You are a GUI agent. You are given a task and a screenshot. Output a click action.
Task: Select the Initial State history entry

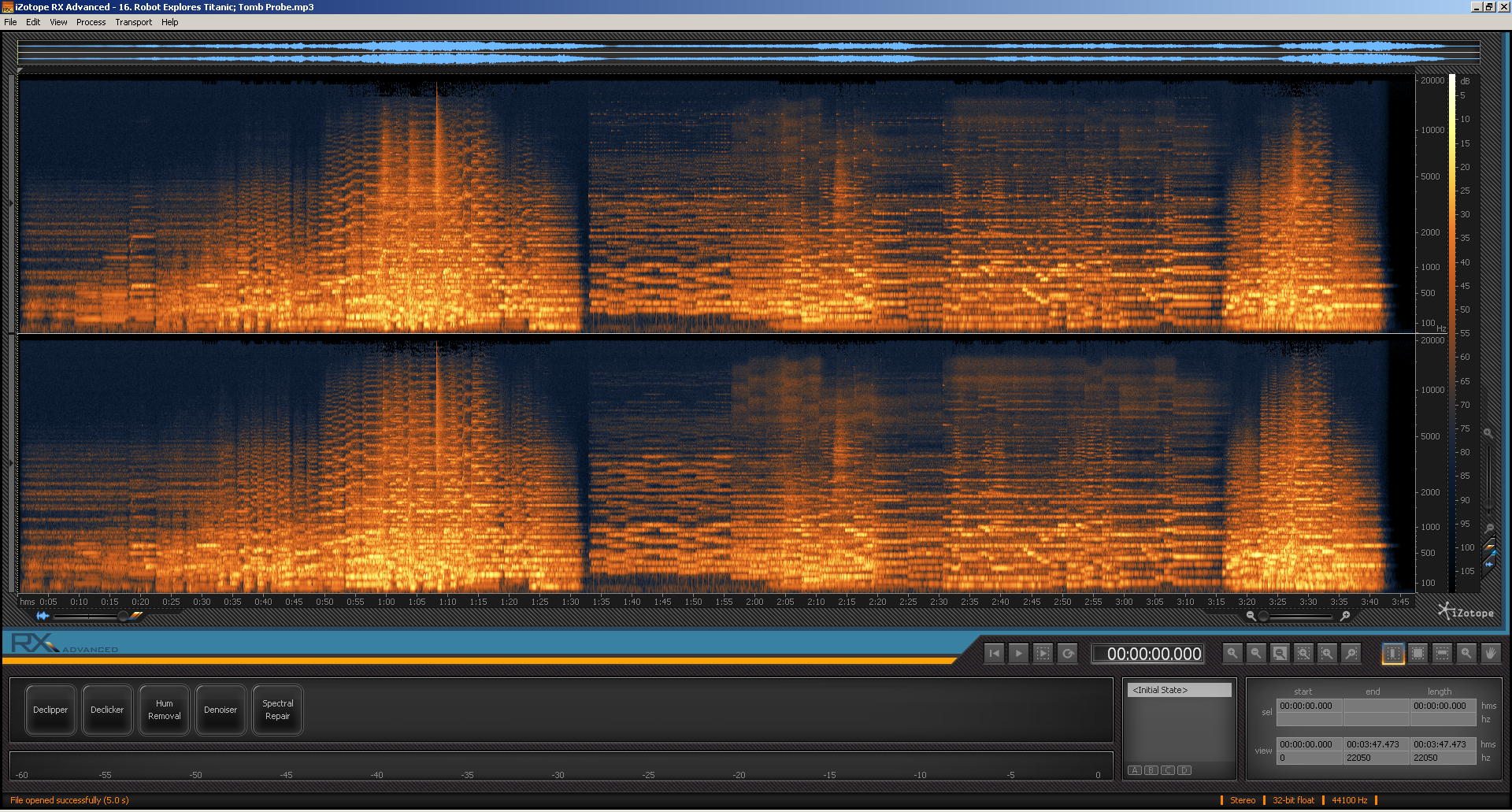pyautogui.click(x=1178, y=689)
